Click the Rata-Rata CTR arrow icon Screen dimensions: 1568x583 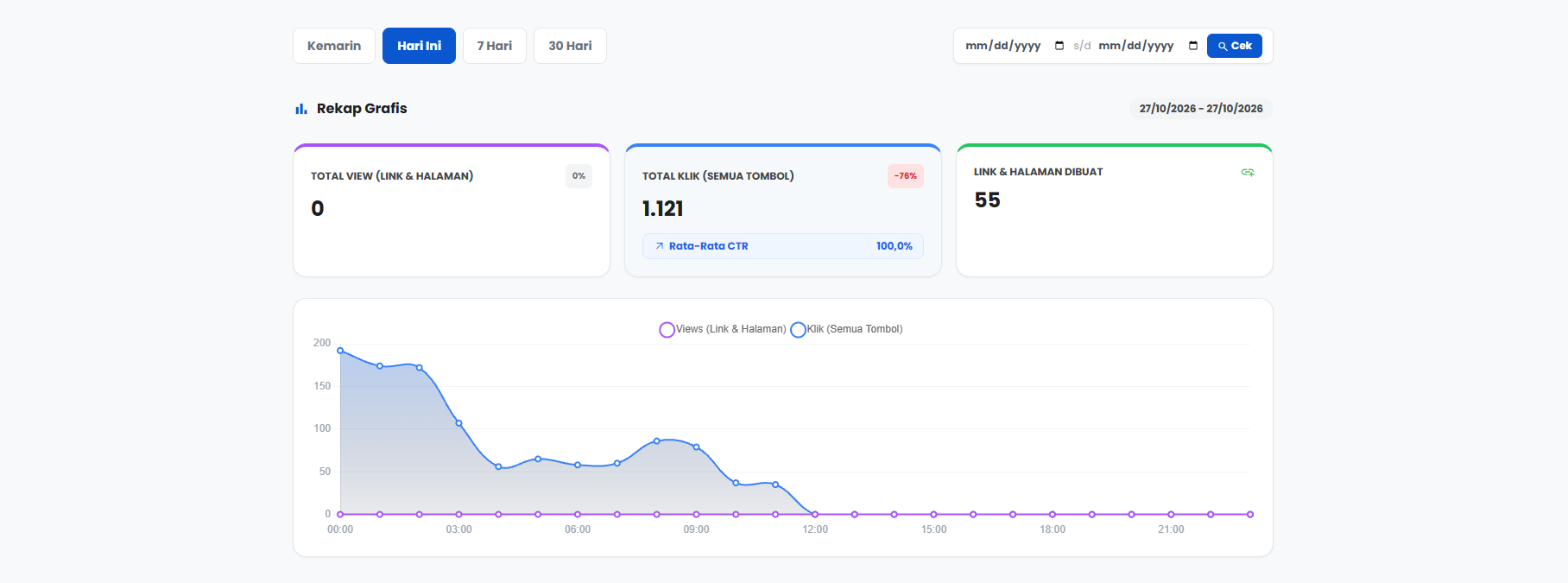click(660, 246)
